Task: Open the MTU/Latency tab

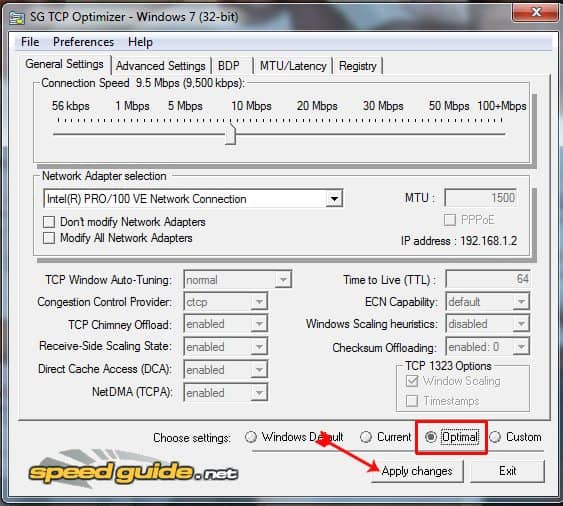Action: pos(293,66)
